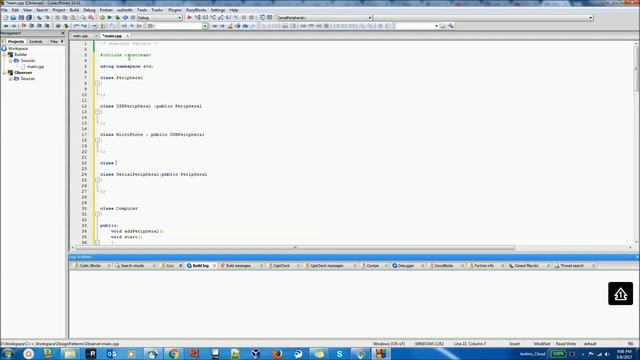
Task: Click the Windows Start button
Action: coord(7,354)
